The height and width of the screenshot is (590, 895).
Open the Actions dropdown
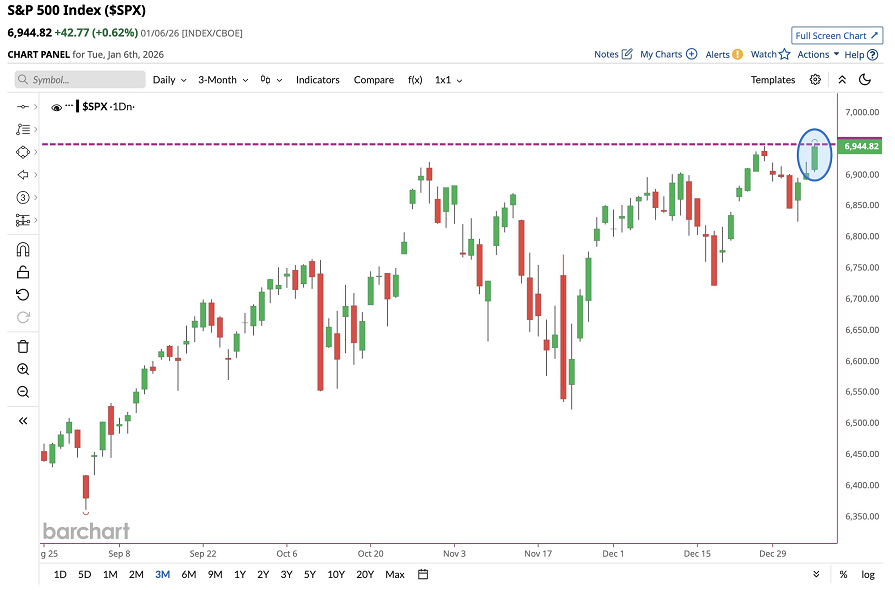[815, 54]
